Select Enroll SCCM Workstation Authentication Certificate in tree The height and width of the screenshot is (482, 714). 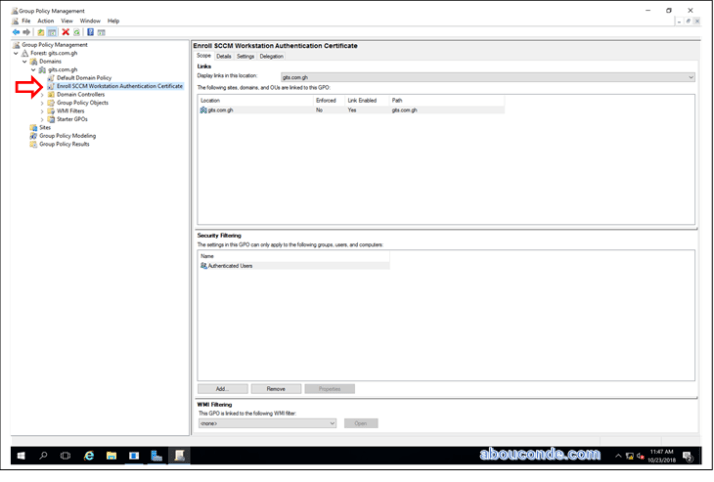point(119,86)
